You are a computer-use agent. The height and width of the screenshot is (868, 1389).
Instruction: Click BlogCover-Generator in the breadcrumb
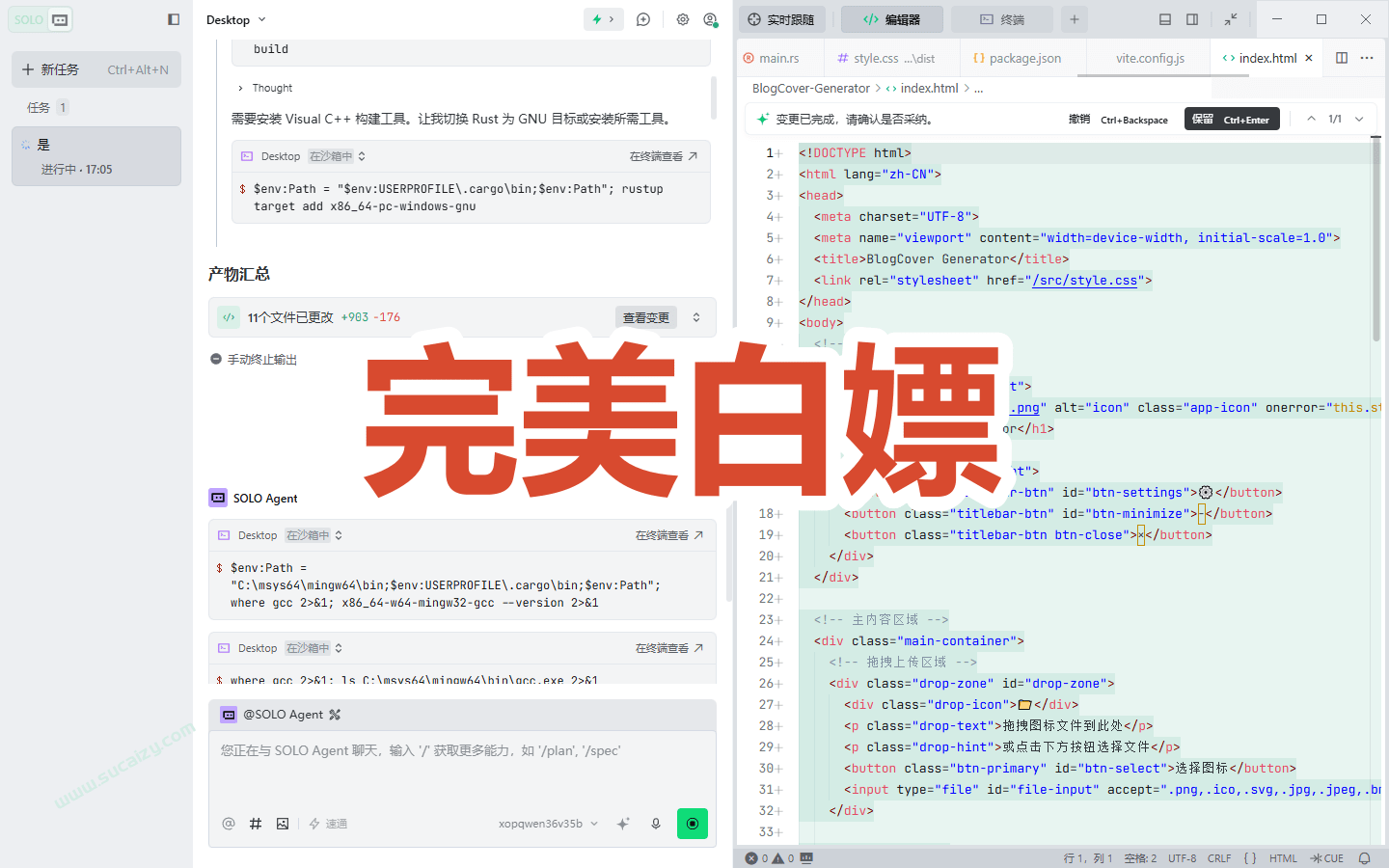coord(810,88)
